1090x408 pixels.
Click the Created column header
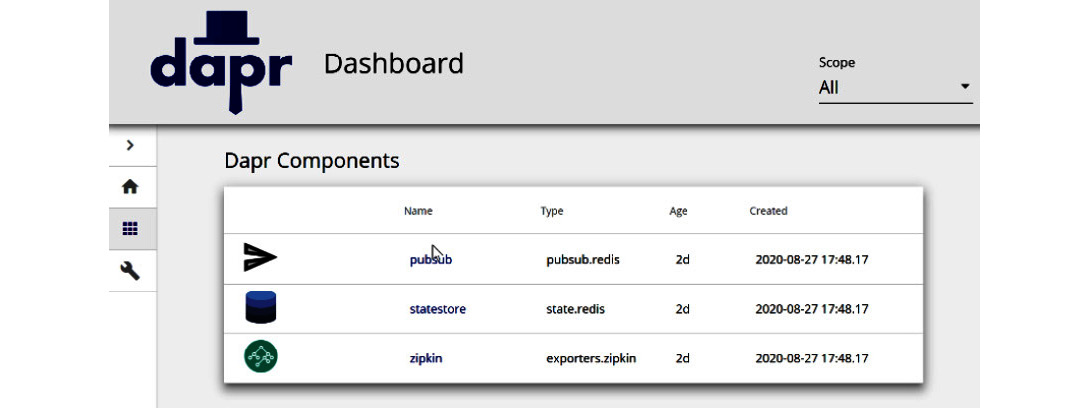click(768, 211)
